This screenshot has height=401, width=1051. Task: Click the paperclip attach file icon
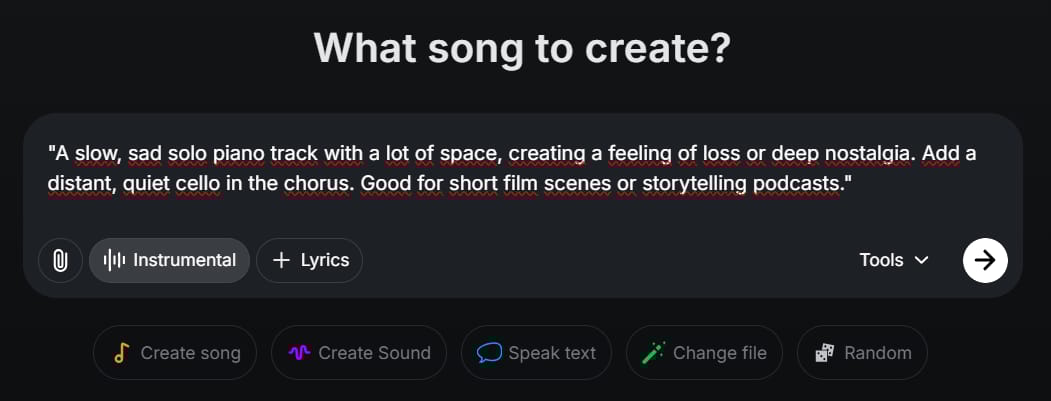[60, 260]
